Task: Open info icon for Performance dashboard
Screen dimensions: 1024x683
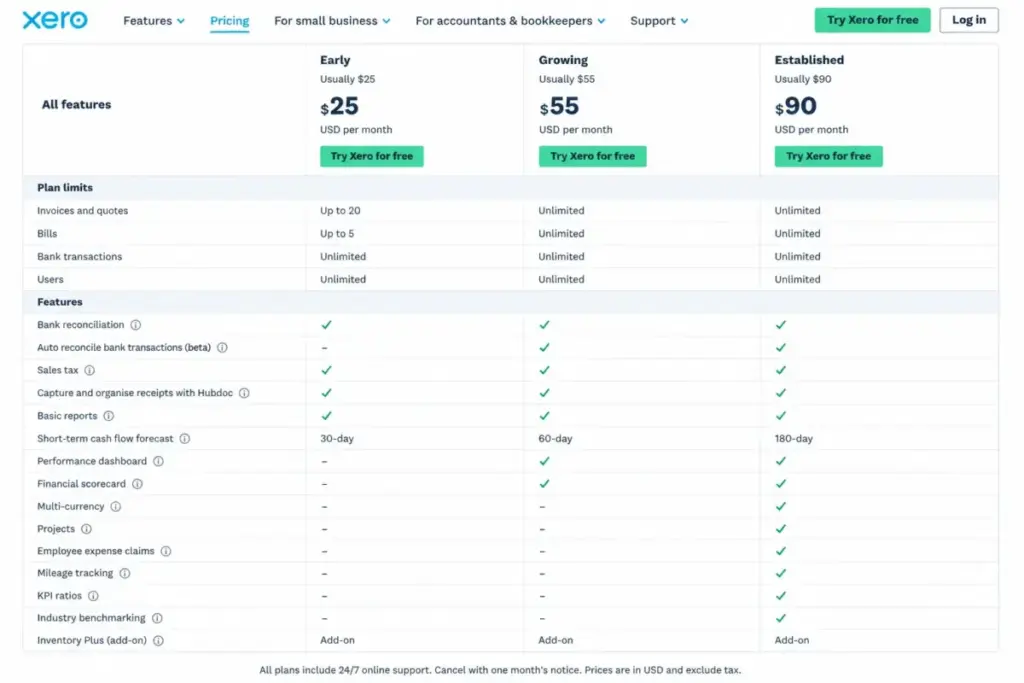Action: coord(158,461)
